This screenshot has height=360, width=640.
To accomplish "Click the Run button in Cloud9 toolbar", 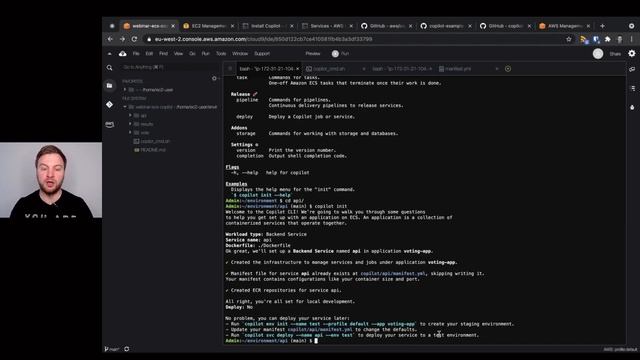I will 340,53.
